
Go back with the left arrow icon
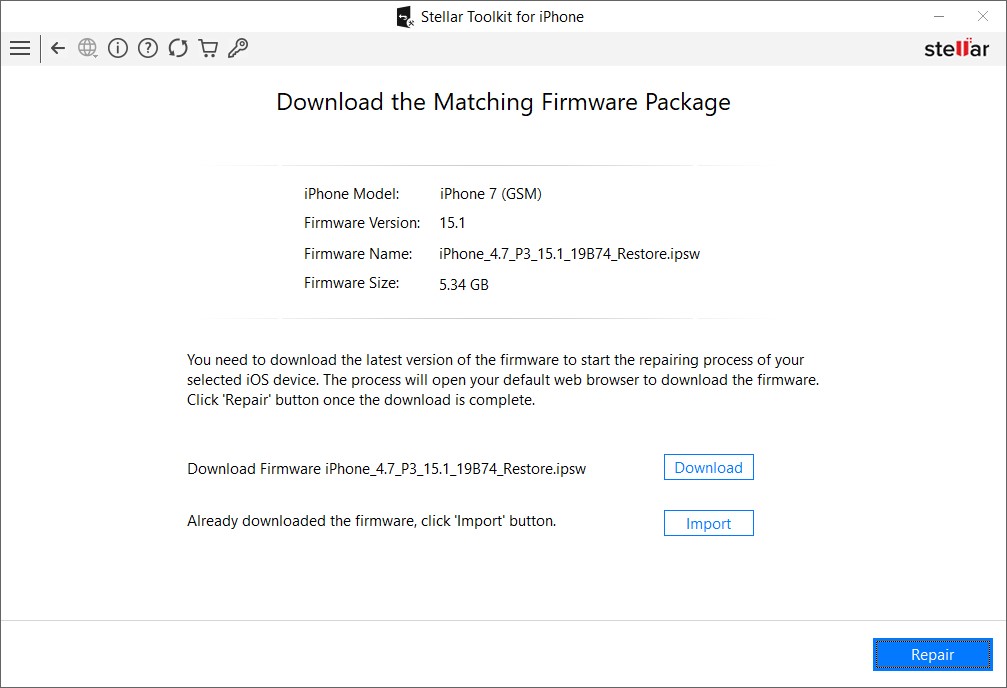pyautogui.click(x=58, y=48)
